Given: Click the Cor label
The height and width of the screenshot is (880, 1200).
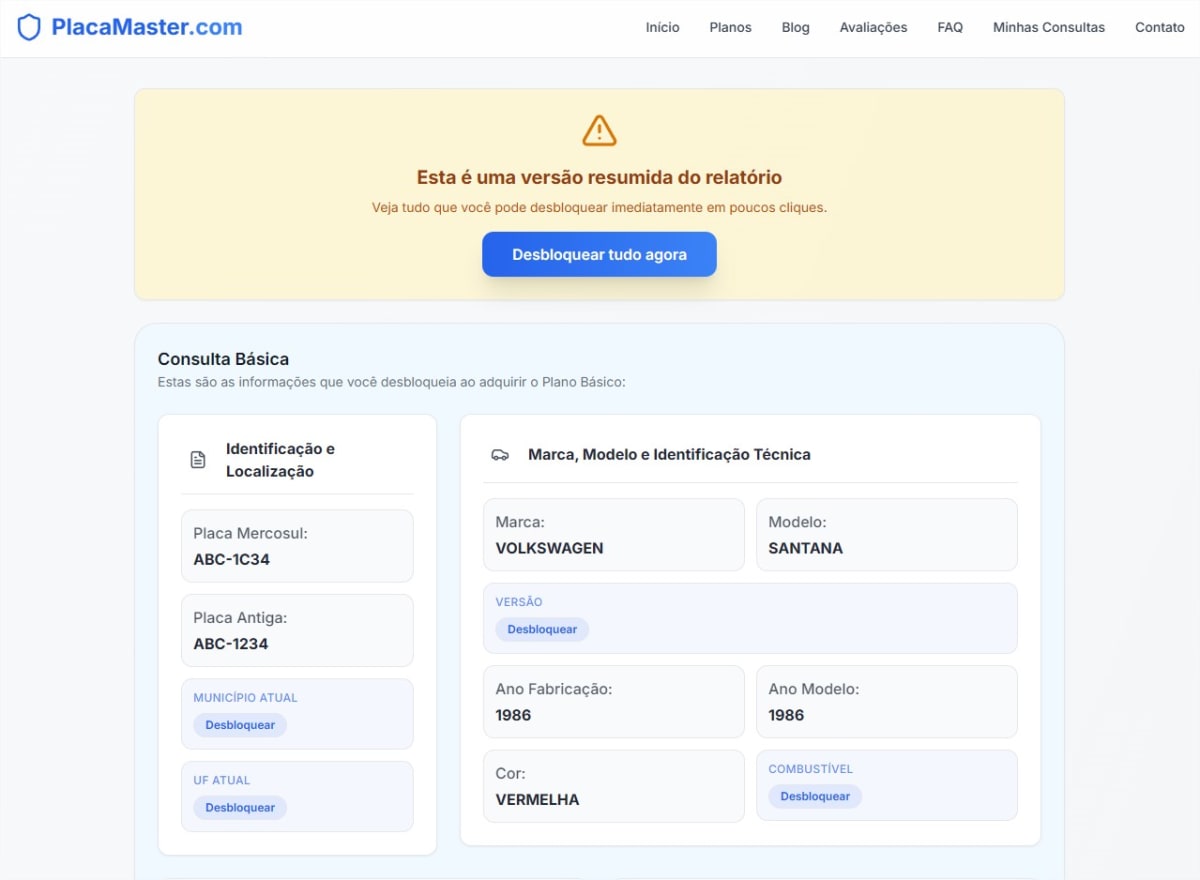Looking at the screenshot, I should click(510, 773).
